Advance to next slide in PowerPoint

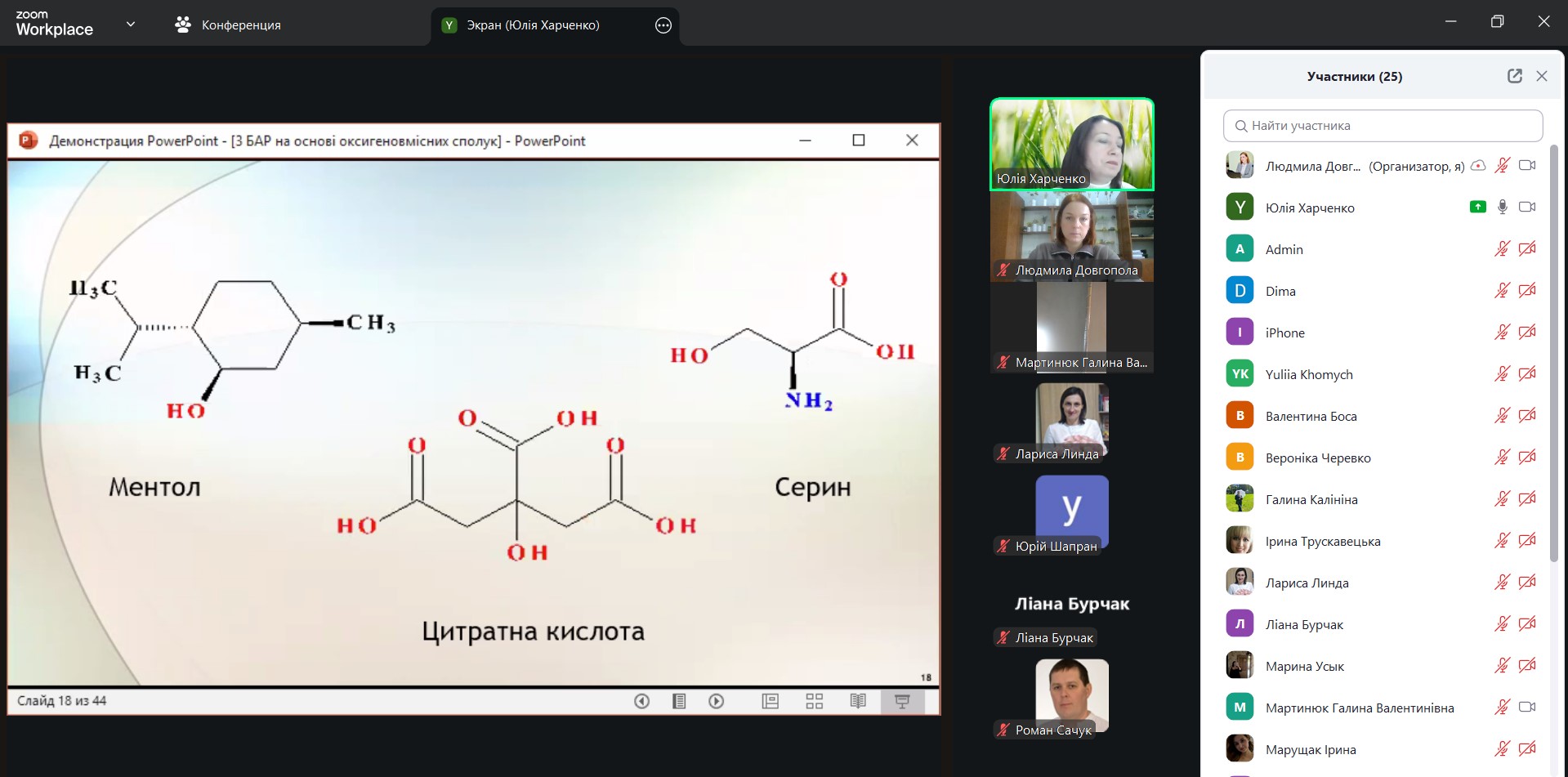[717, 701]
